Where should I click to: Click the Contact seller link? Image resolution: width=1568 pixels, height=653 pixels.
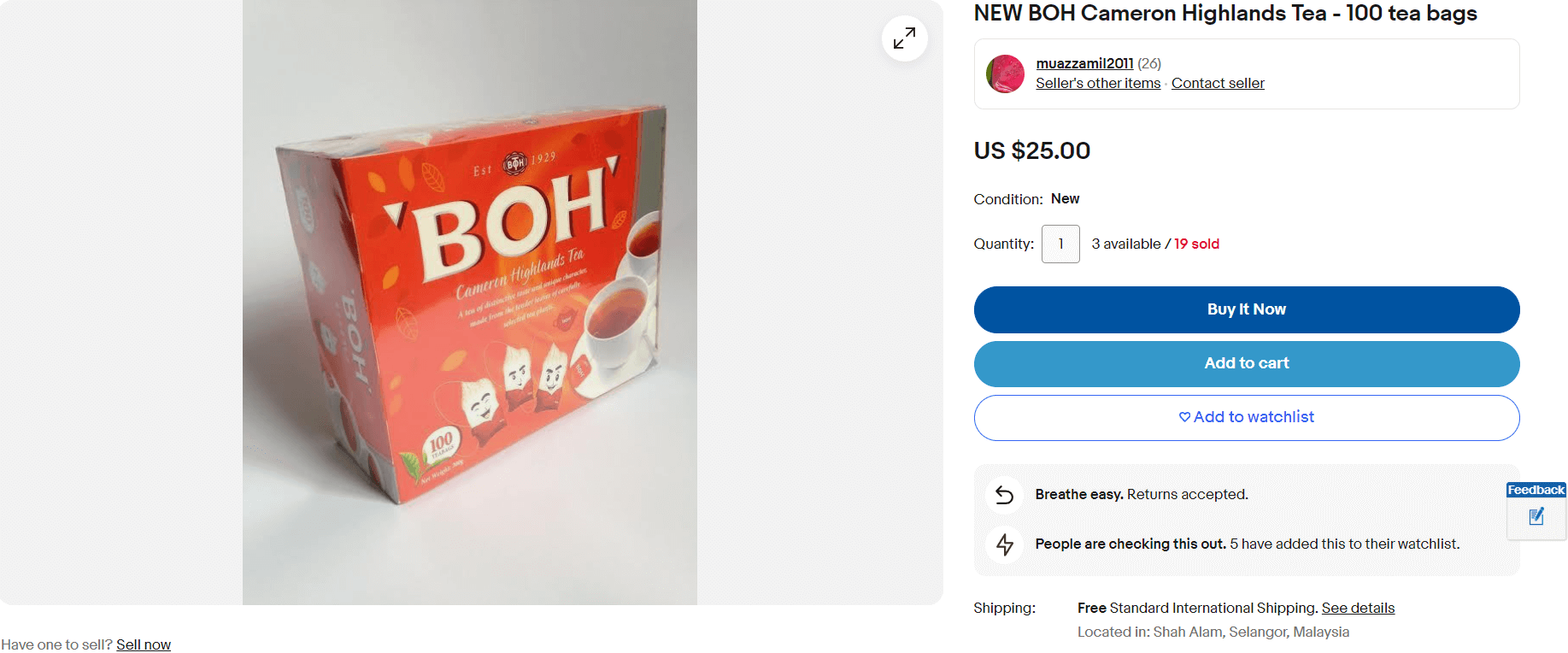pos(1218,83)
